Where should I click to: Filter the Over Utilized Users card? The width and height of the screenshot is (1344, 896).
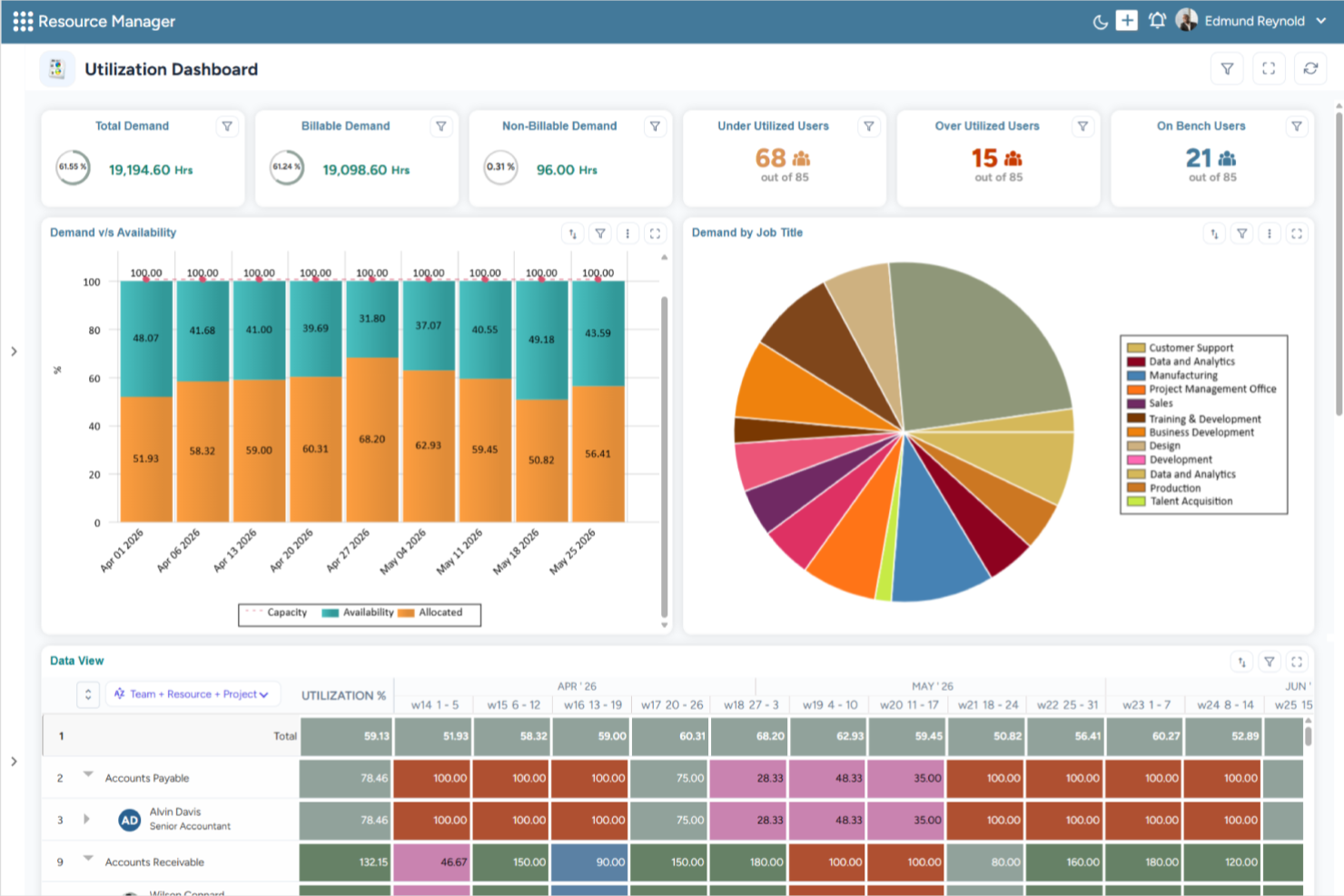(1082, 126)
